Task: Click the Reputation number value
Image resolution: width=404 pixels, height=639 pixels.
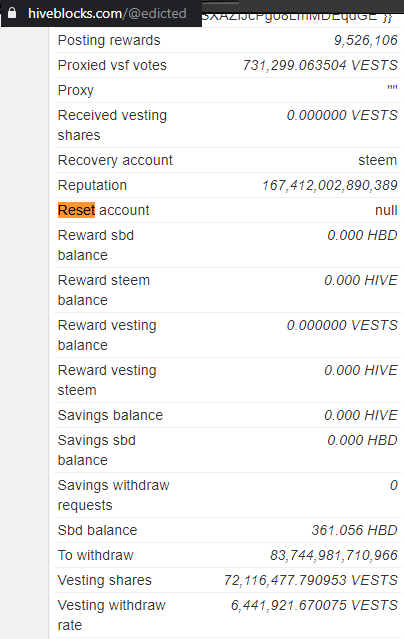Action: coord(330,185)
